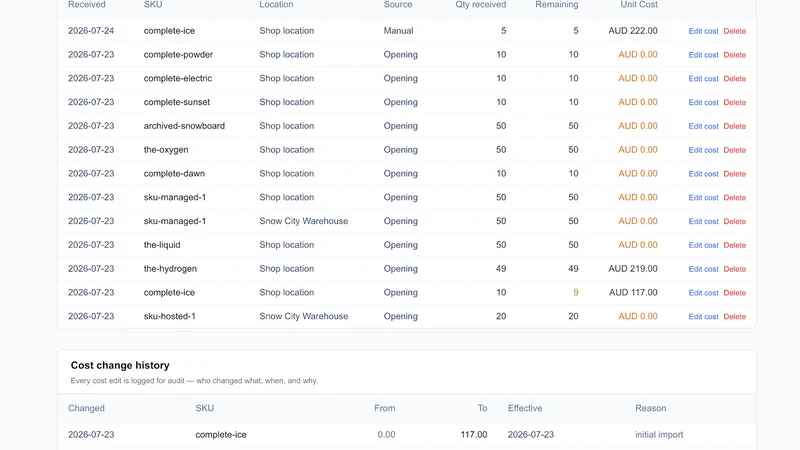Delete the-liquid entry

[x=735, y=245]
